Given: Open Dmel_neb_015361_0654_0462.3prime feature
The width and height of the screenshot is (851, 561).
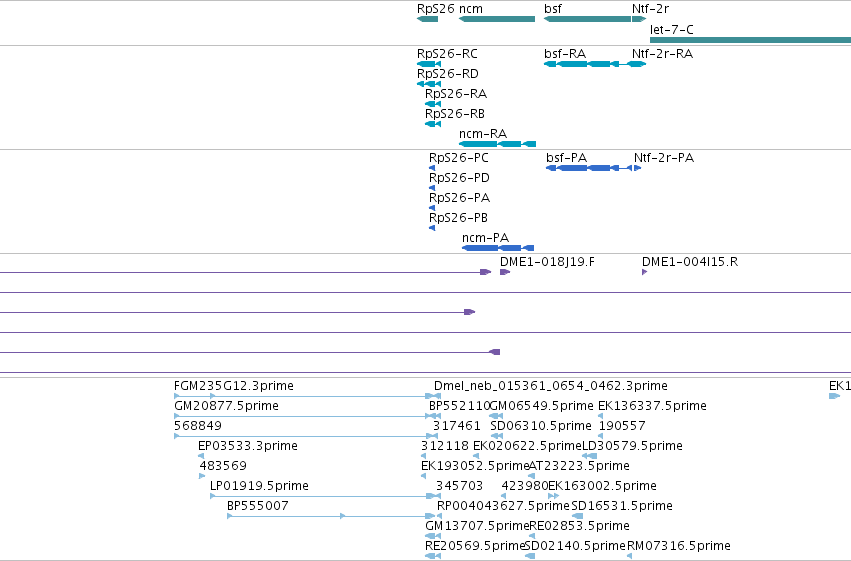Looking at the screenshot, I should [551, 386].
